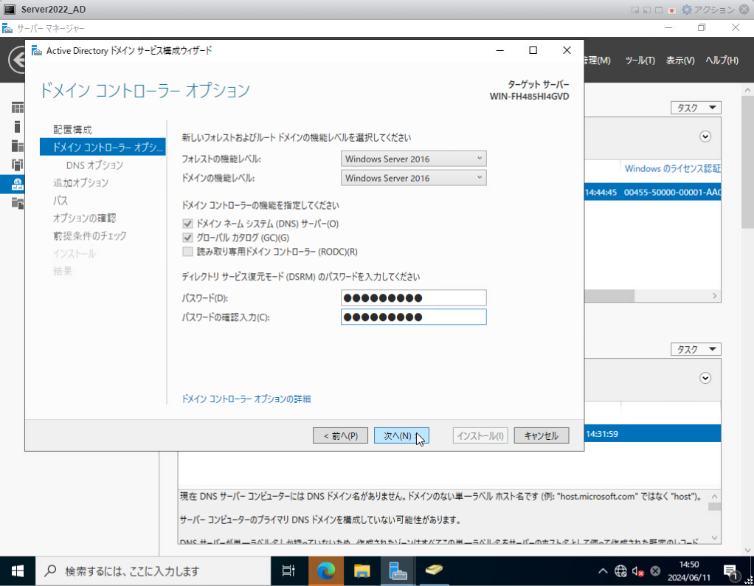Image resolution: width=754 pixels, height=586 pixels.
Task: Show hidden tray icons chevron
Action: [603, 571]
